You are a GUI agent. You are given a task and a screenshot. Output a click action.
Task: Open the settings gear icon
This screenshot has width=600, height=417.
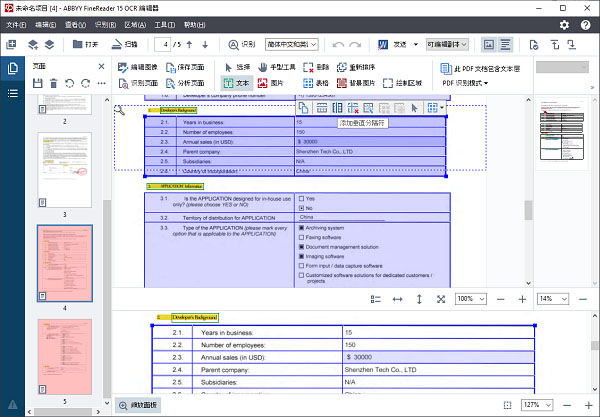pyautogui.click(x=564, y=24)
